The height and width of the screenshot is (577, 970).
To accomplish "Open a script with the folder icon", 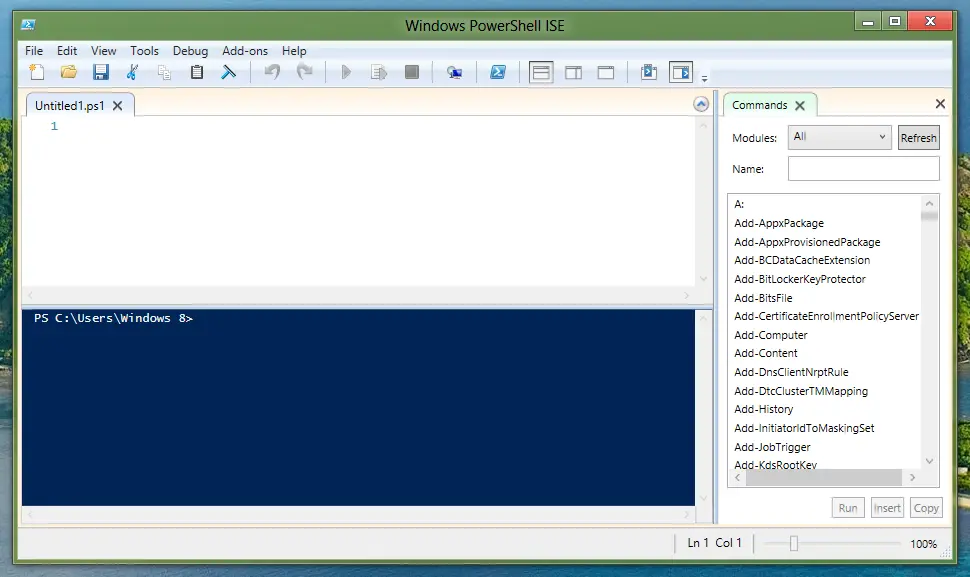I will pos(69,72).
